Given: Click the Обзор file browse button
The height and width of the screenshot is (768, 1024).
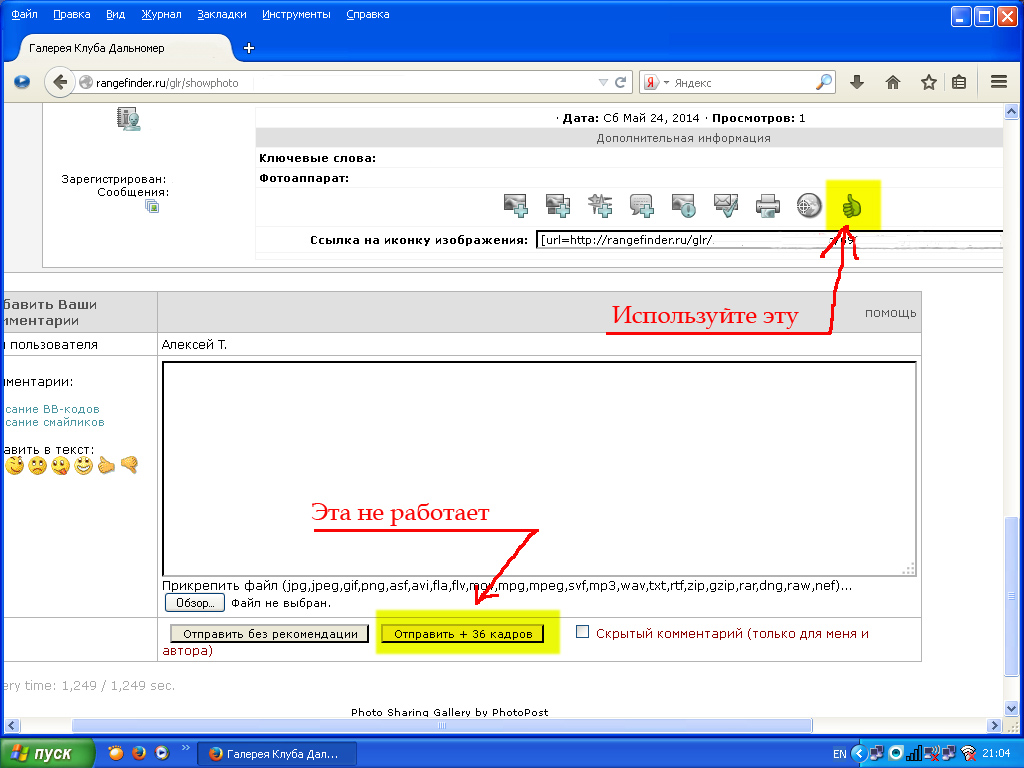Looking at the screenshot, I should pyautogui.click(x=195, y=602).
